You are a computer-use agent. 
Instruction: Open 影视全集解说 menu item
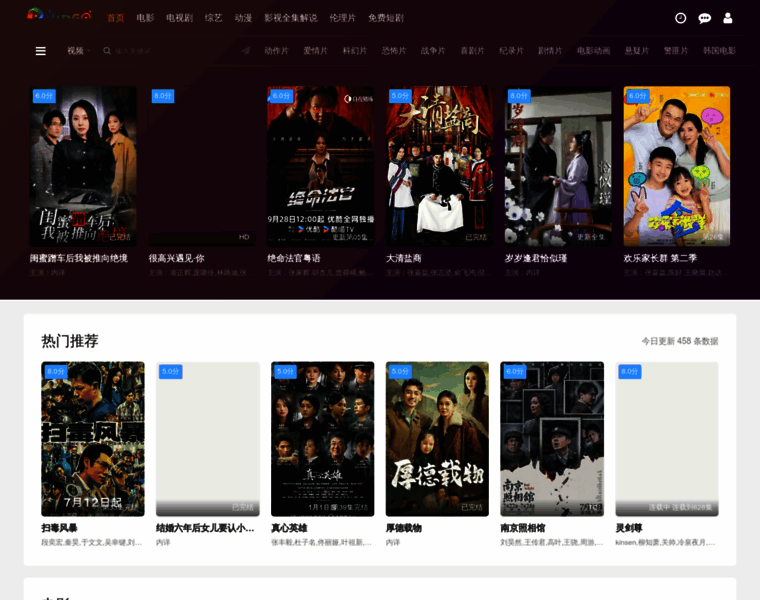290,18
